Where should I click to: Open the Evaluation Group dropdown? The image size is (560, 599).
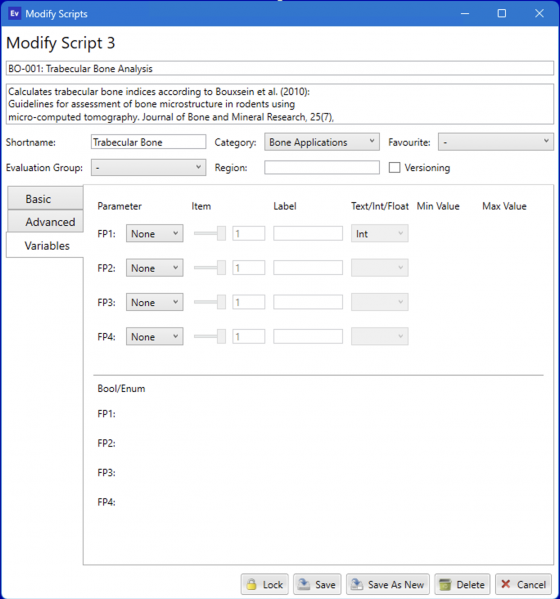148,167
